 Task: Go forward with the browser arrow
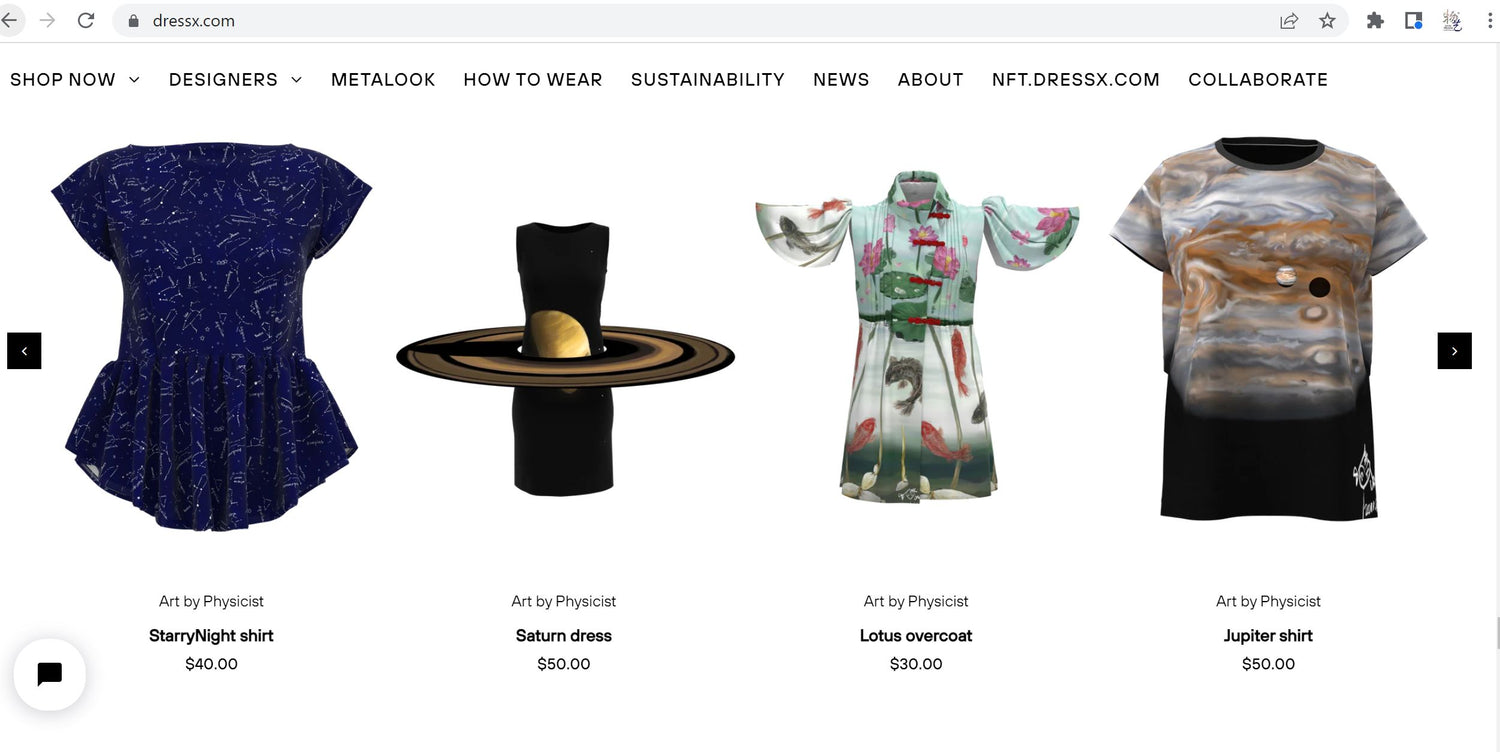[x=47, y=20]
